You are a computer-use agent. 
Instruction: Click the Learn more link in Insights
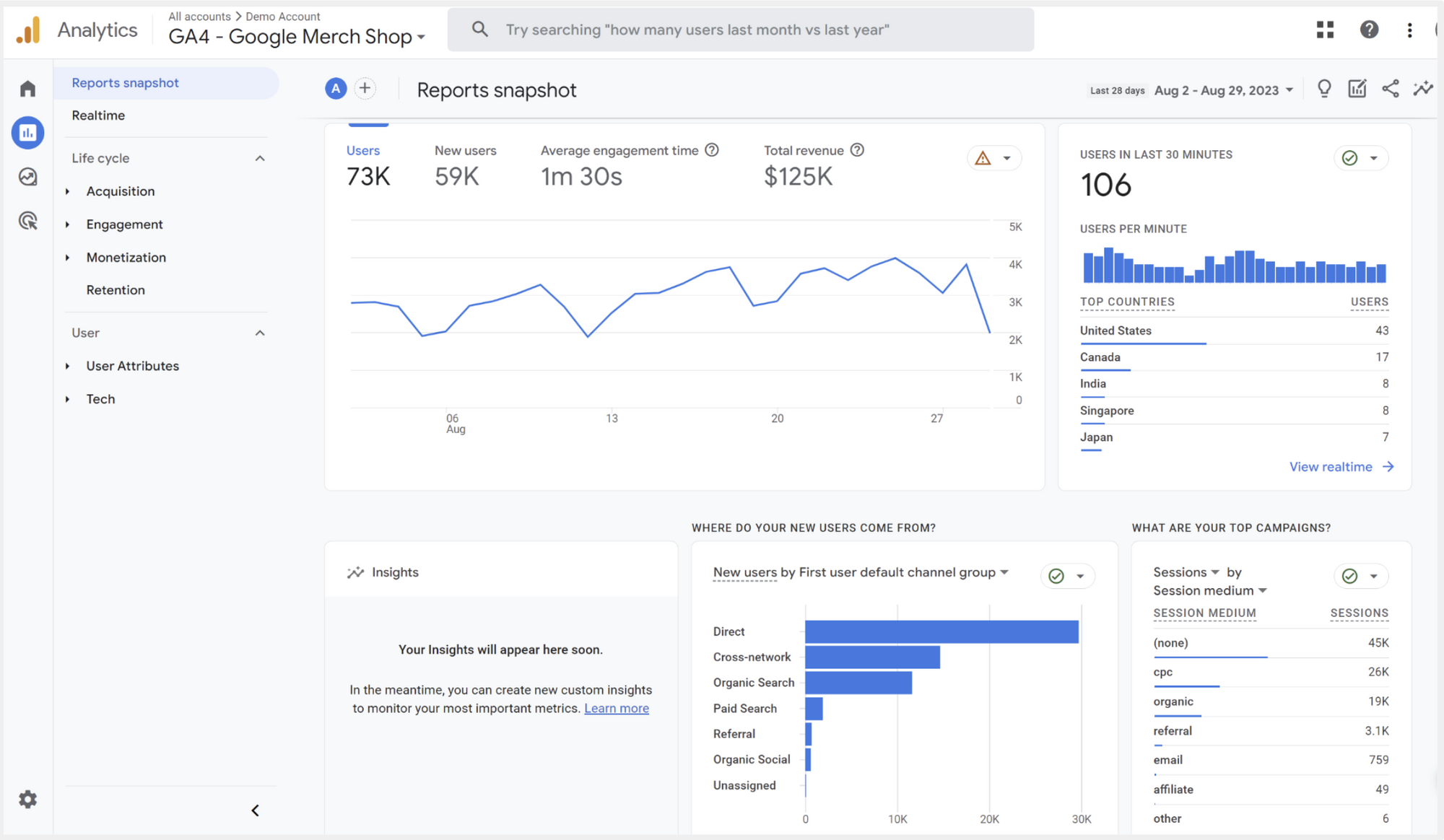tap(616, 709)
